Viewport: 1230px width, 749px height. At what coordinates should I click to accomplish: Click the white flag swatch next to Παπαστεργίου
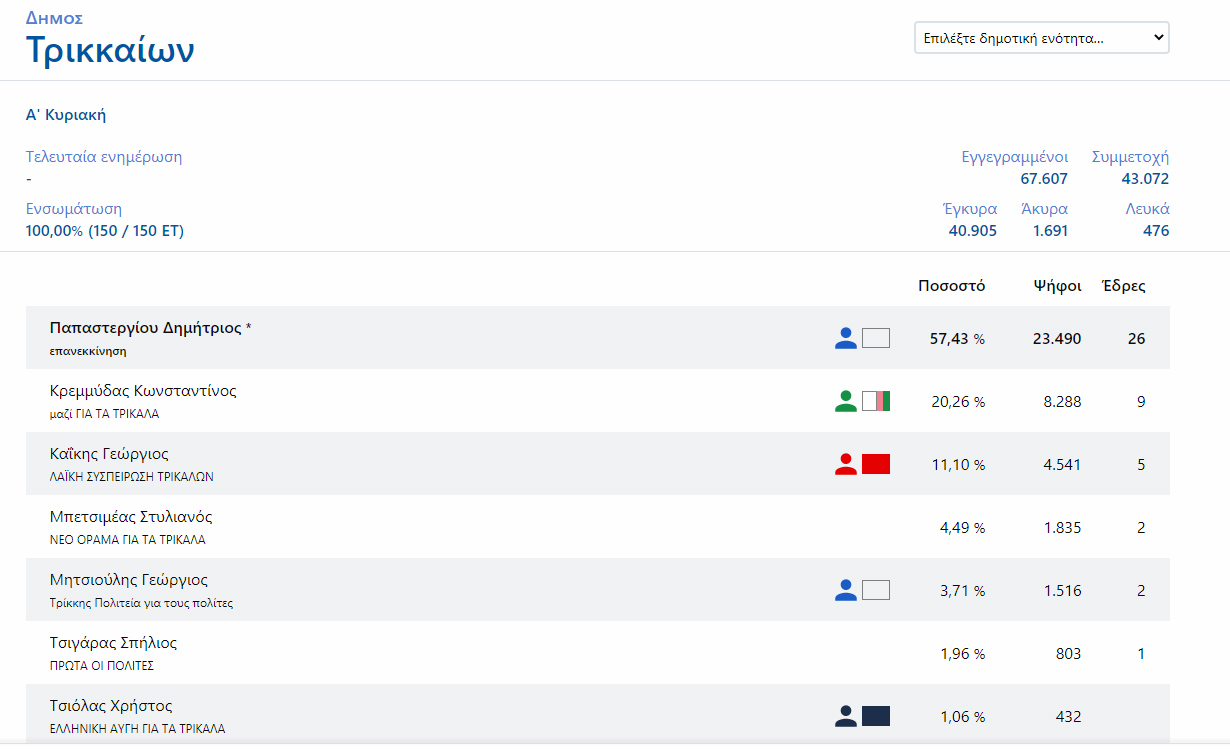point(876,338)
